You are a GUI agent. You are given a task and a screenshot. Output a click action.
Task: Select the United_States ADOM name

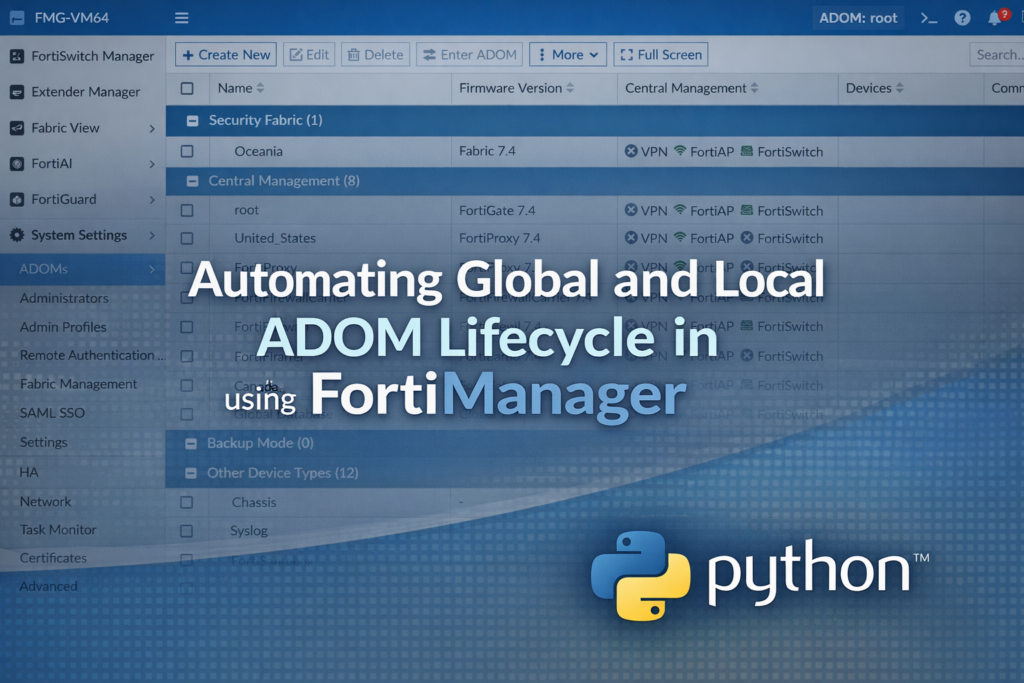click(x=275, y=238)
